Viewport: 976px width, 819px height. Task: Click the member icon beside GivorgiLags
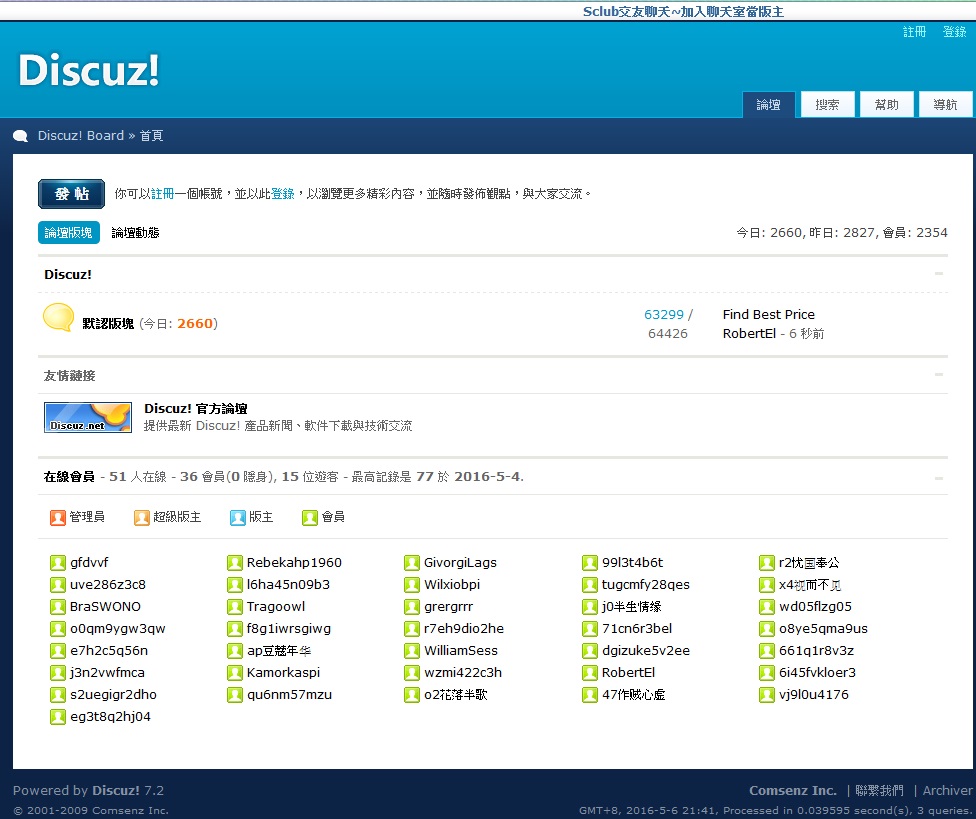pyautogui.click(x=412, y=563)
